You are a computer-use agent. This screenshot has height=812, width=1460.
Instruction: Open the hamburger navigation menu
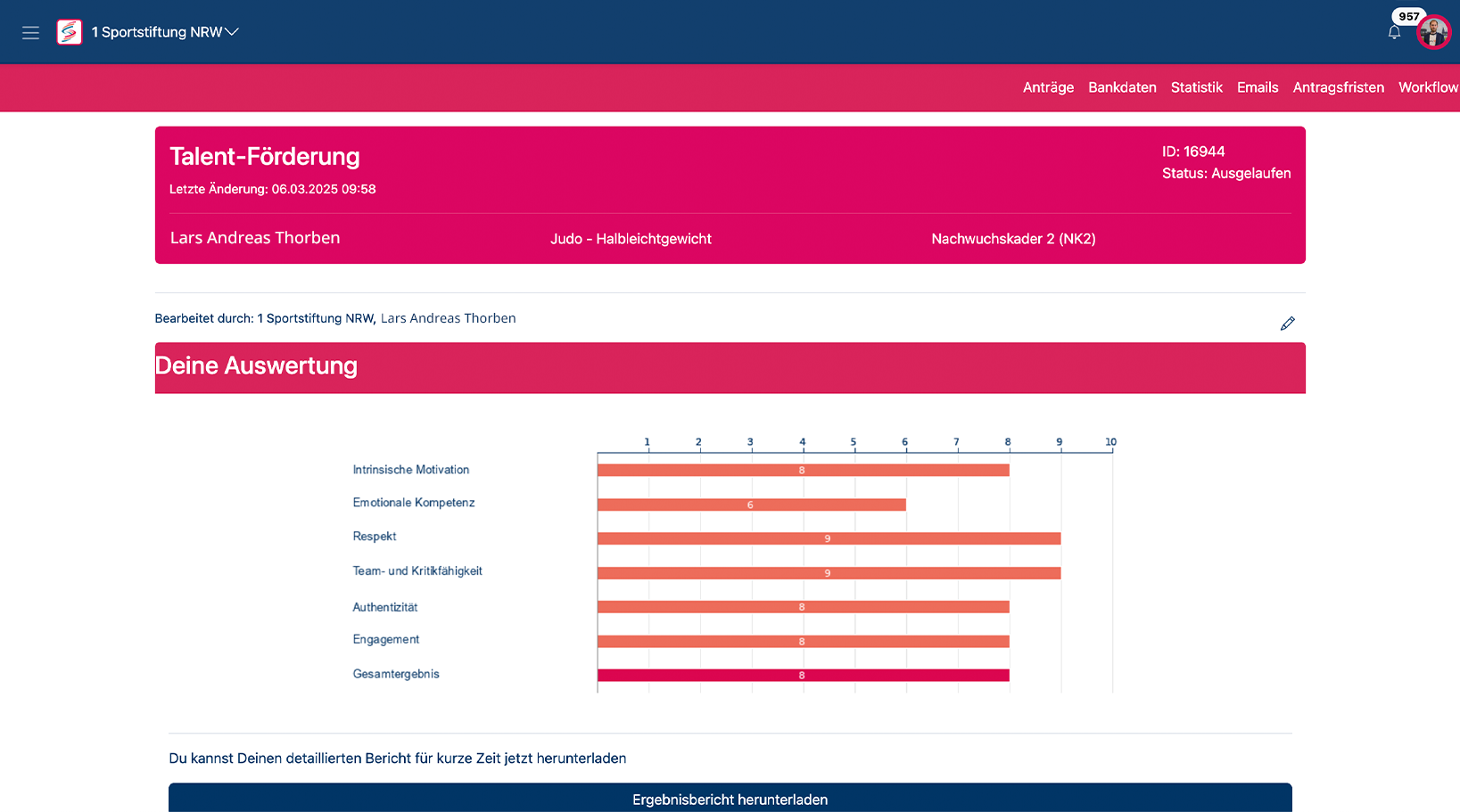click(x=30, y=33)
